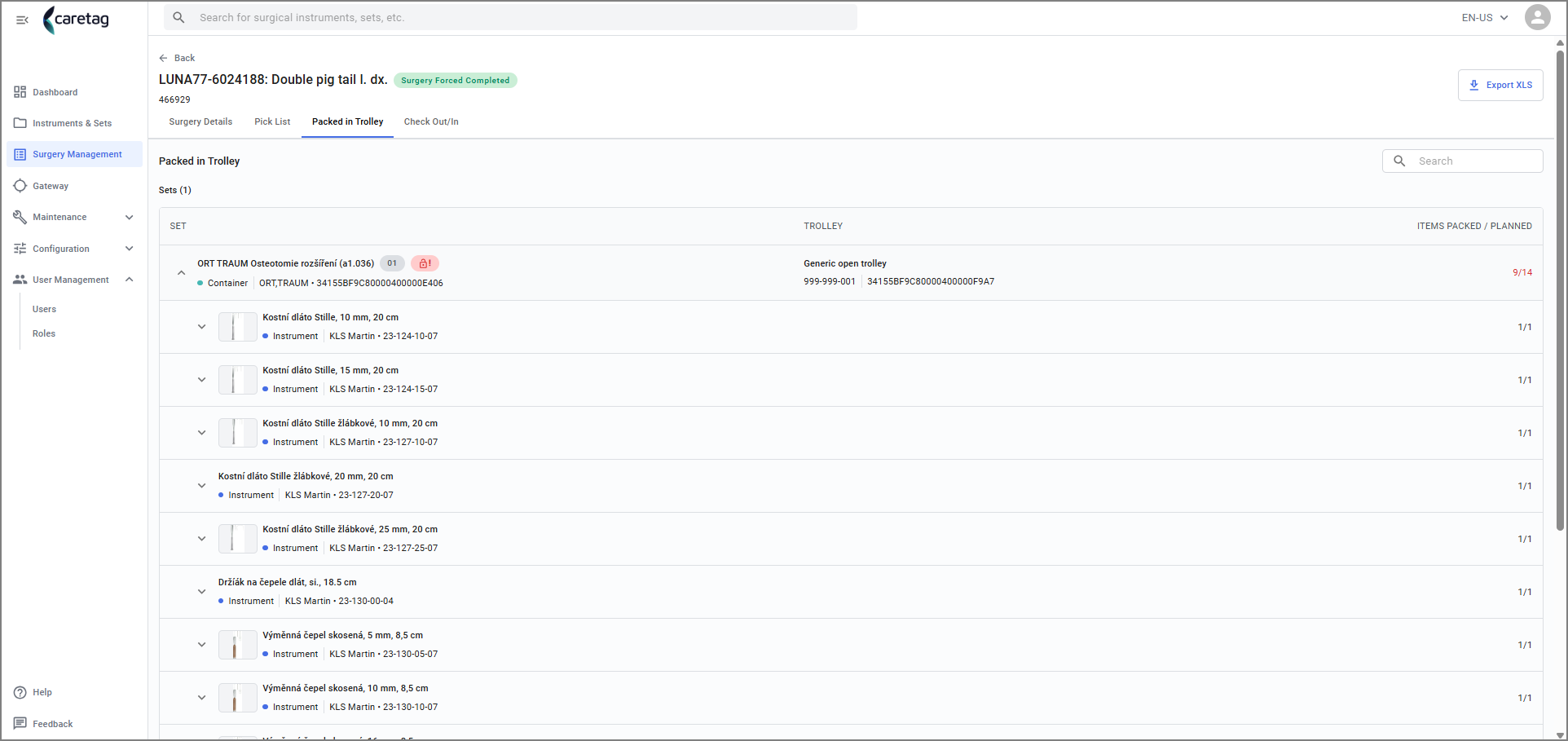Click the Surgery Management list icon
Screen dimensions: 1568x741
tap(20, 154)
